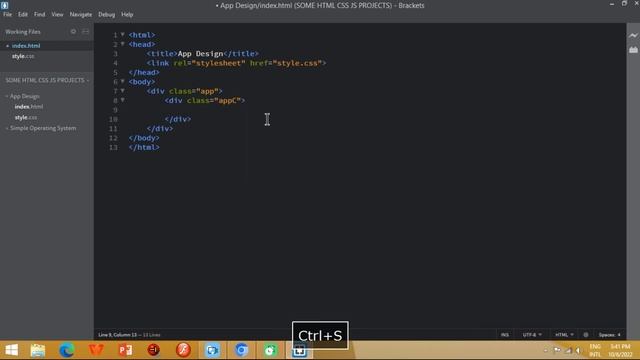Open the blue monitor app in taskbar
Screen dimensions: 640x360
[212, 350]
